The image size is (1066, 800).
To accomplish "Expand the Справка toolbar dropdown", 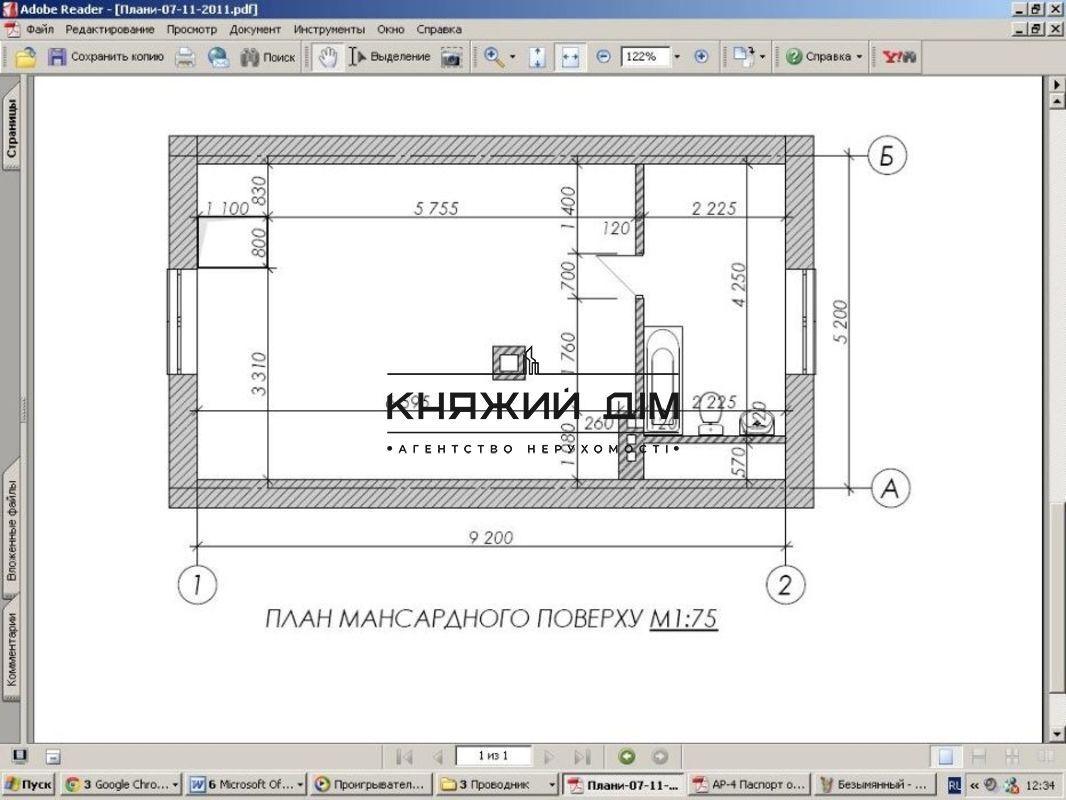I will [x=858, y=57].
